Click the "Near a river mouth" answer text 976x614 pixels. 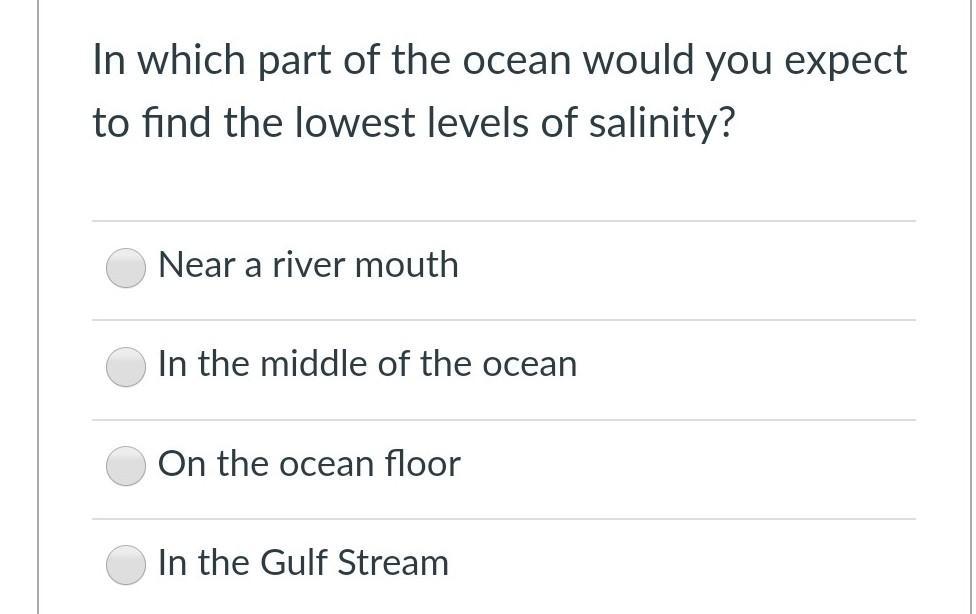point(308,265)
